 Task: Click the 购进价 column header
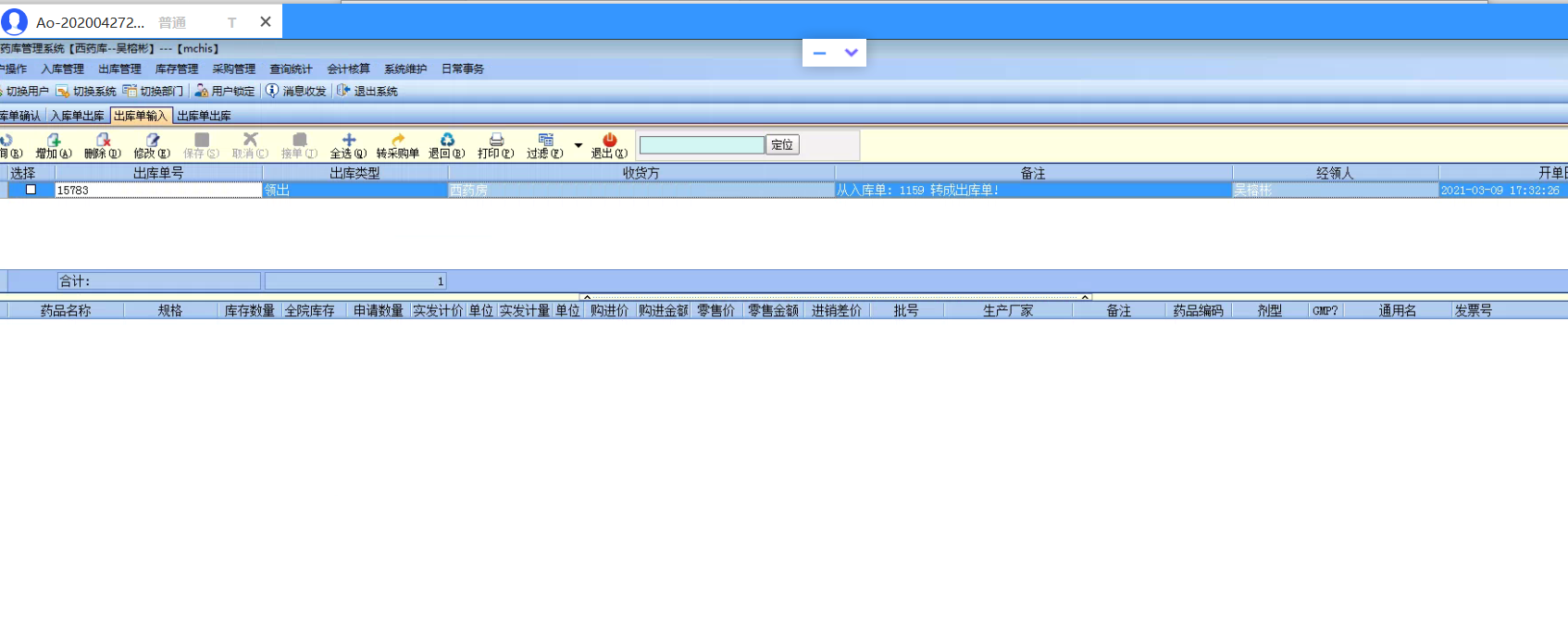tap(609, 311)
